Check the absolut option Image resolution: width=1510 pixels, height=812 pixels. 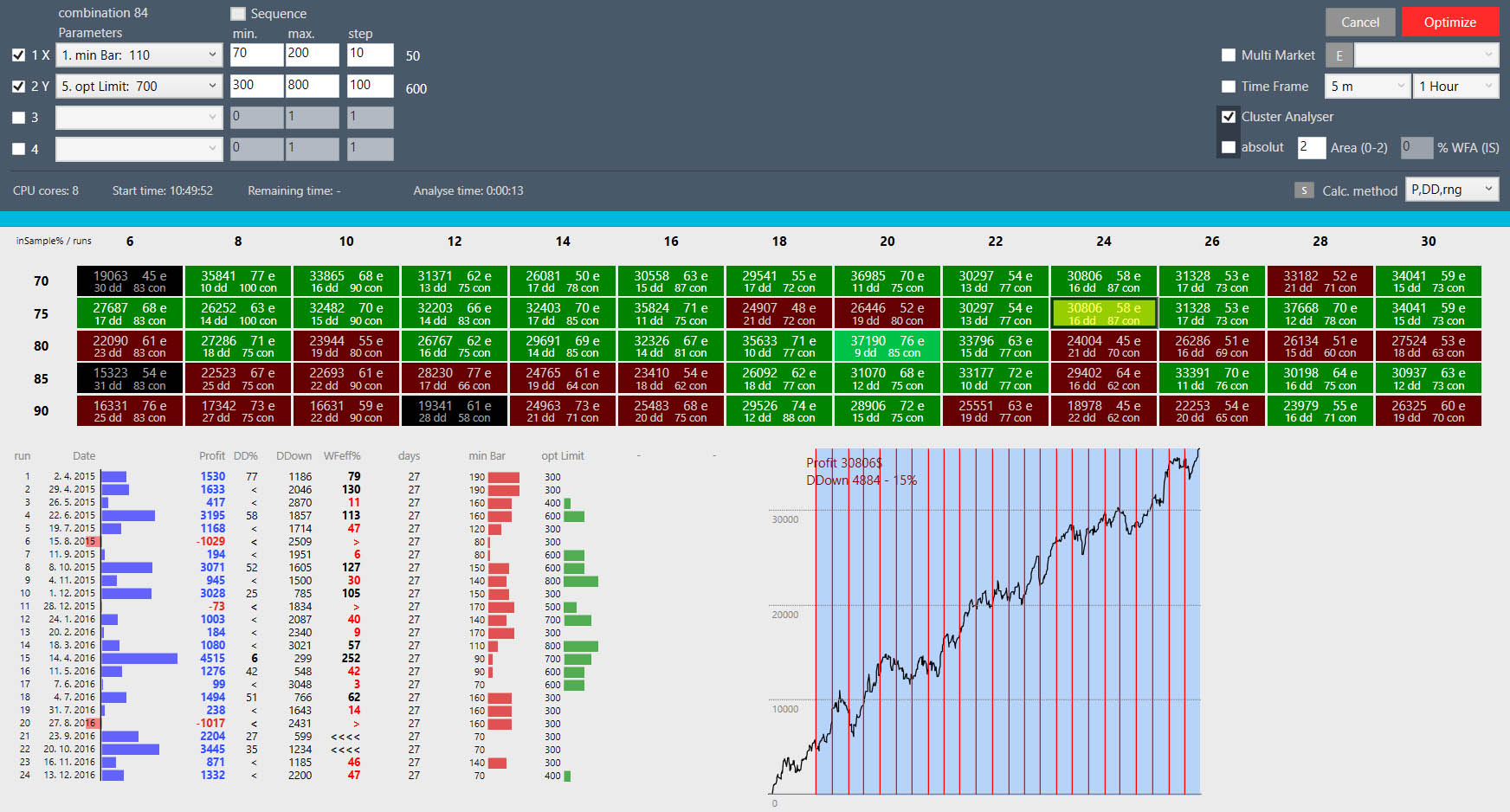(1228, 147)
